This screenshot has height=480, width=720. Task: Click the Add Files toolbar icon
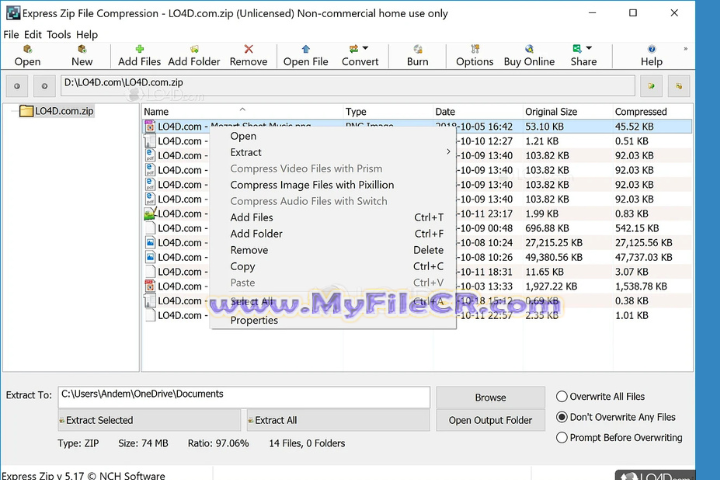pos(139,56)
